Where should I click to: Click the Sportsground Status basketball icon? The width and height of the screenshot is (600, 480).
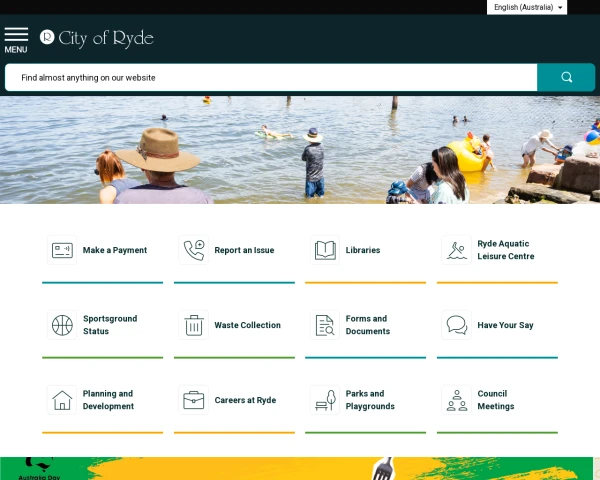pos(62,325)
